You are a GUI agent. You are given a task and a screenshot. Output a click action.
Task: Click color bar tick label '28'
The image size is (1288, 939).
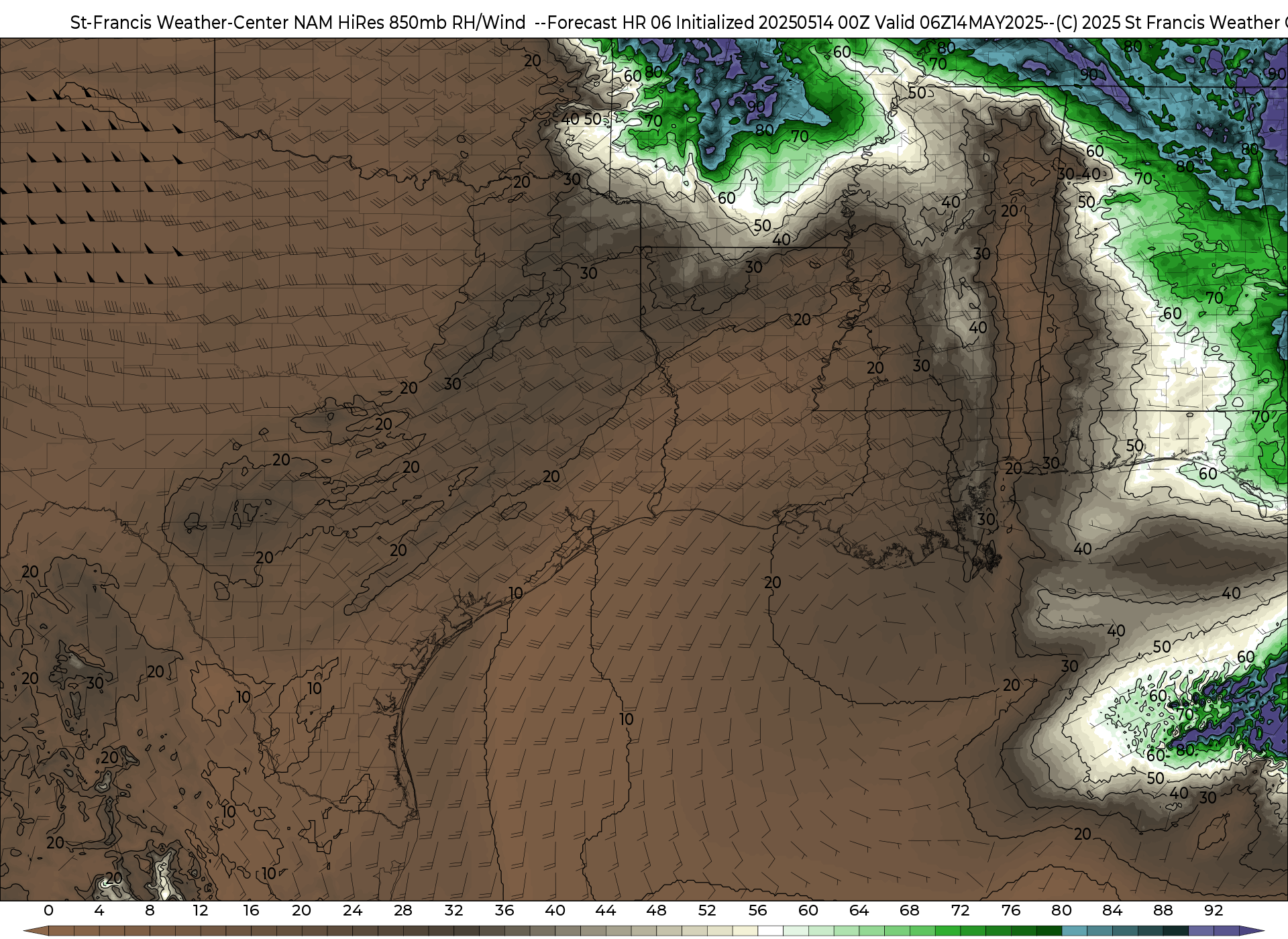403,910
